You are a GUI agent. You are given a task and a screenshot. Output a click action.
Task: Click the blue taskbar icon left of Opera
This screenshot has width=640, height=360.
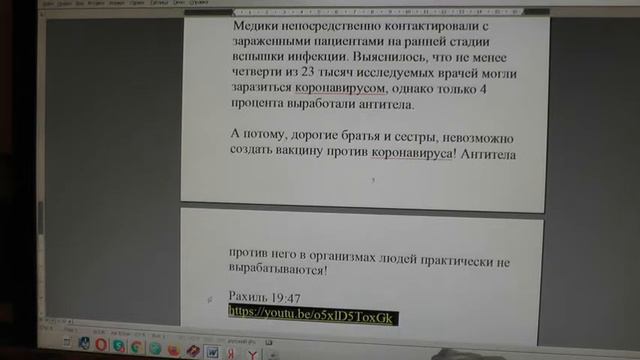(x=84, y=343)
